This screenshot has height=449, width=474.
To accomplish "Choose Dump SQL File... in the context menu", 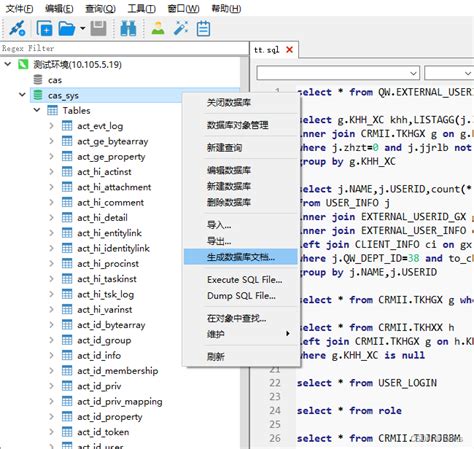I will click(x=241, y=296).
